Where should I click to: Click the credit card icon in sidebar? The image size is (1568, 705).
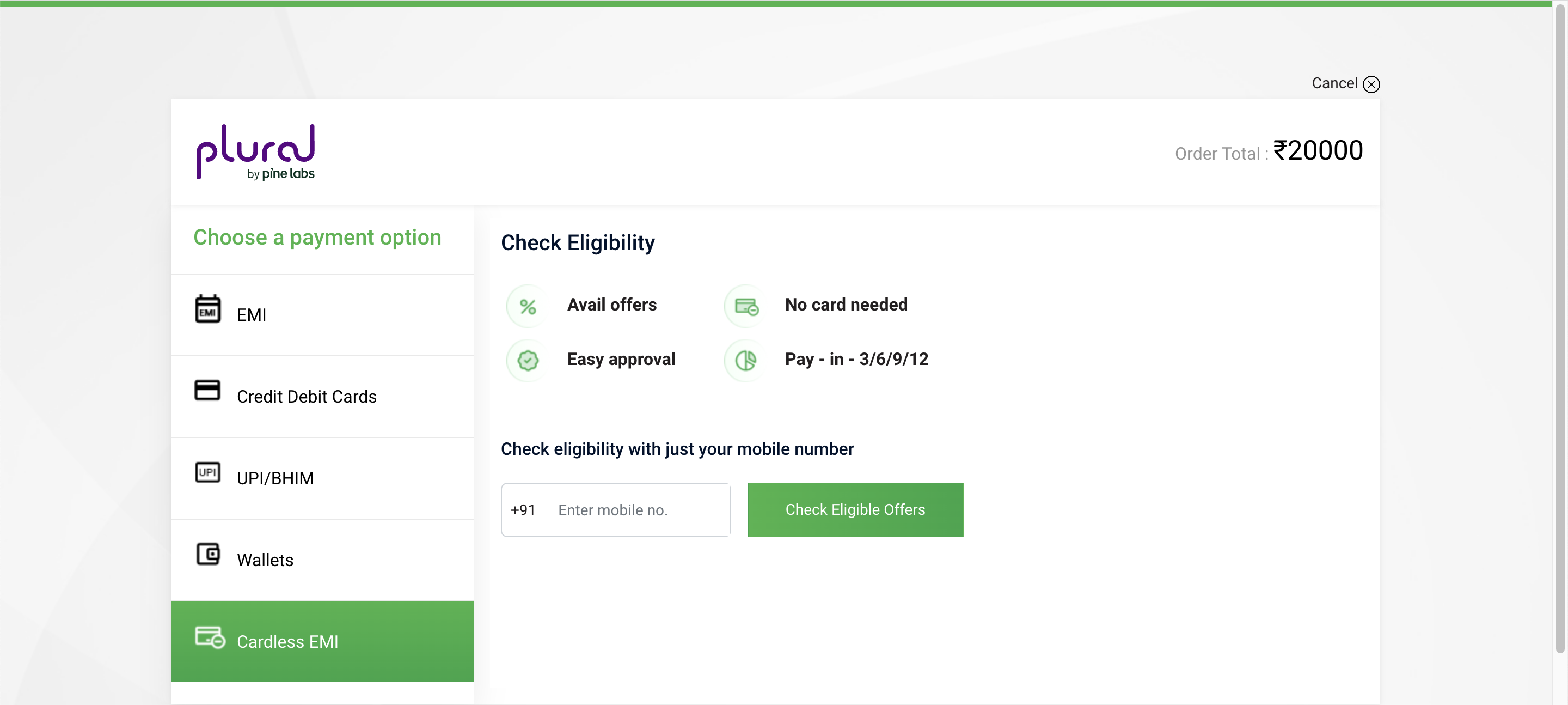coord(207,390)
